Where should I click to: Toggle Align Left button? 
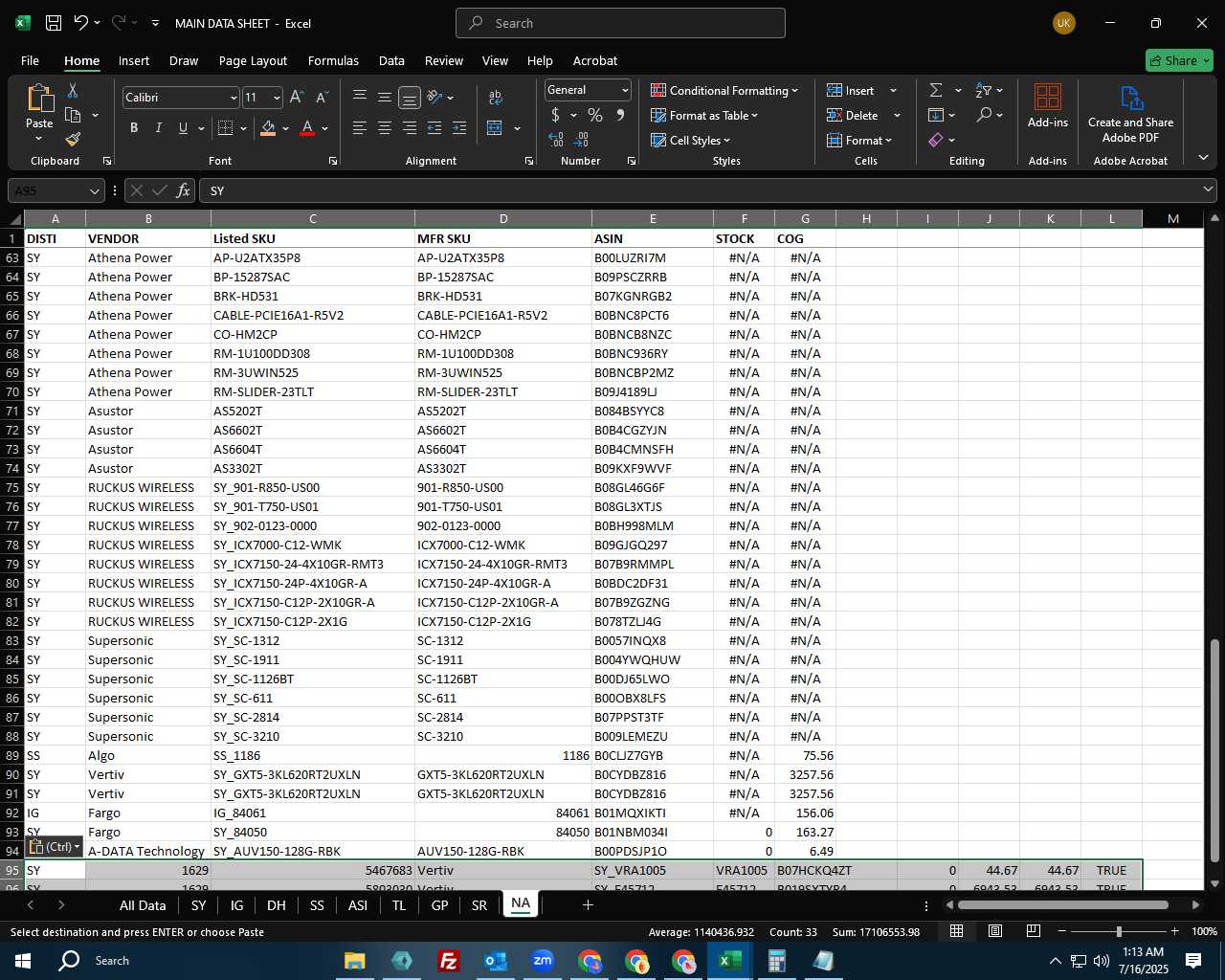(x=360, y=127)
